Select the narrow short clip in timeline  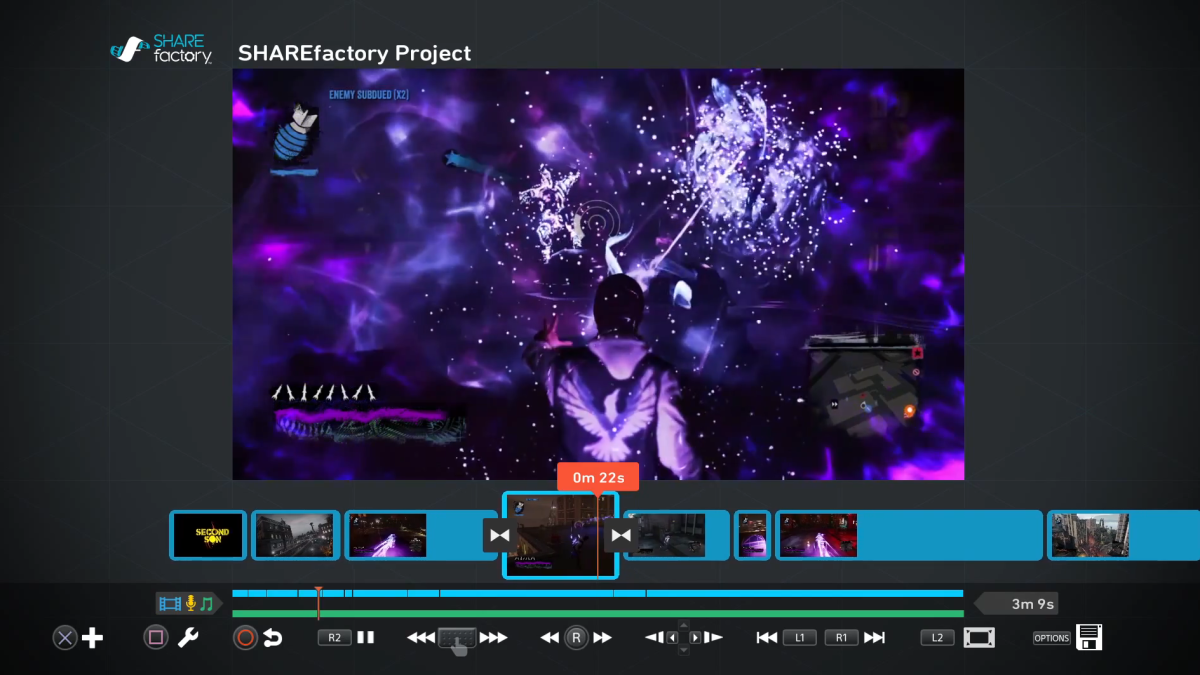tap(753, 536)
